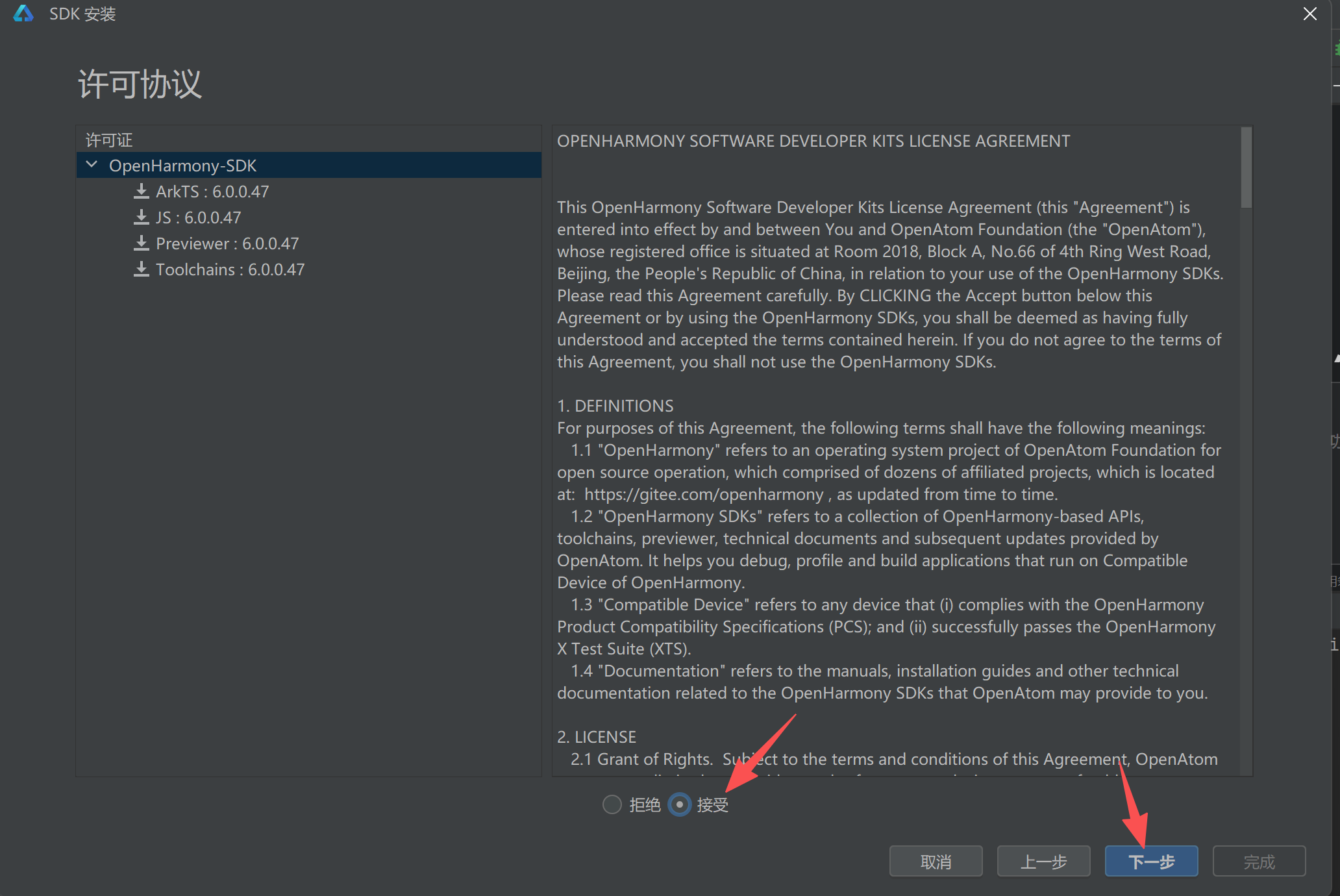This screenshot has width=1340, height=896.
Task: Select ArkTS : 6.0.0.47 item
Action: (x=212, y=192)
